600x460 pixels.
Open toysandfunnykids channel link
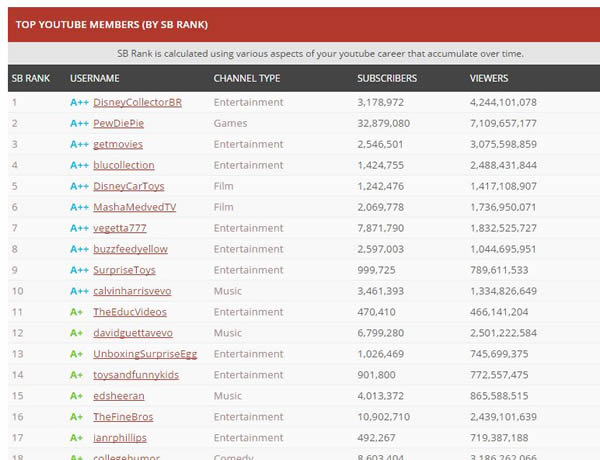[x=136, y=375]
